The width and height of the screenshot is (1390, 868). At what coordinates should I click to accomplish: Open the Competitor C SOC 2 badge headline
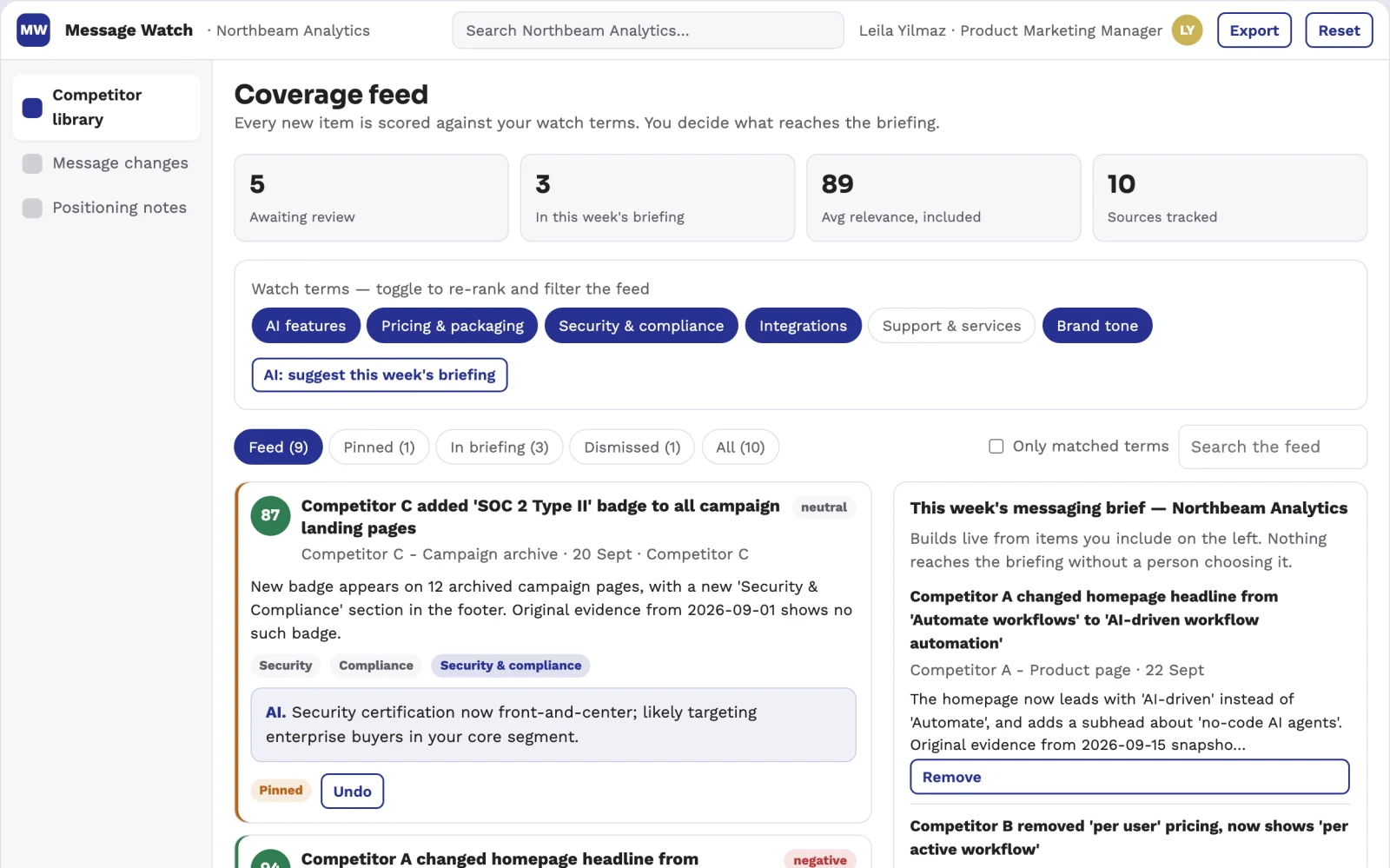[540, 517]
